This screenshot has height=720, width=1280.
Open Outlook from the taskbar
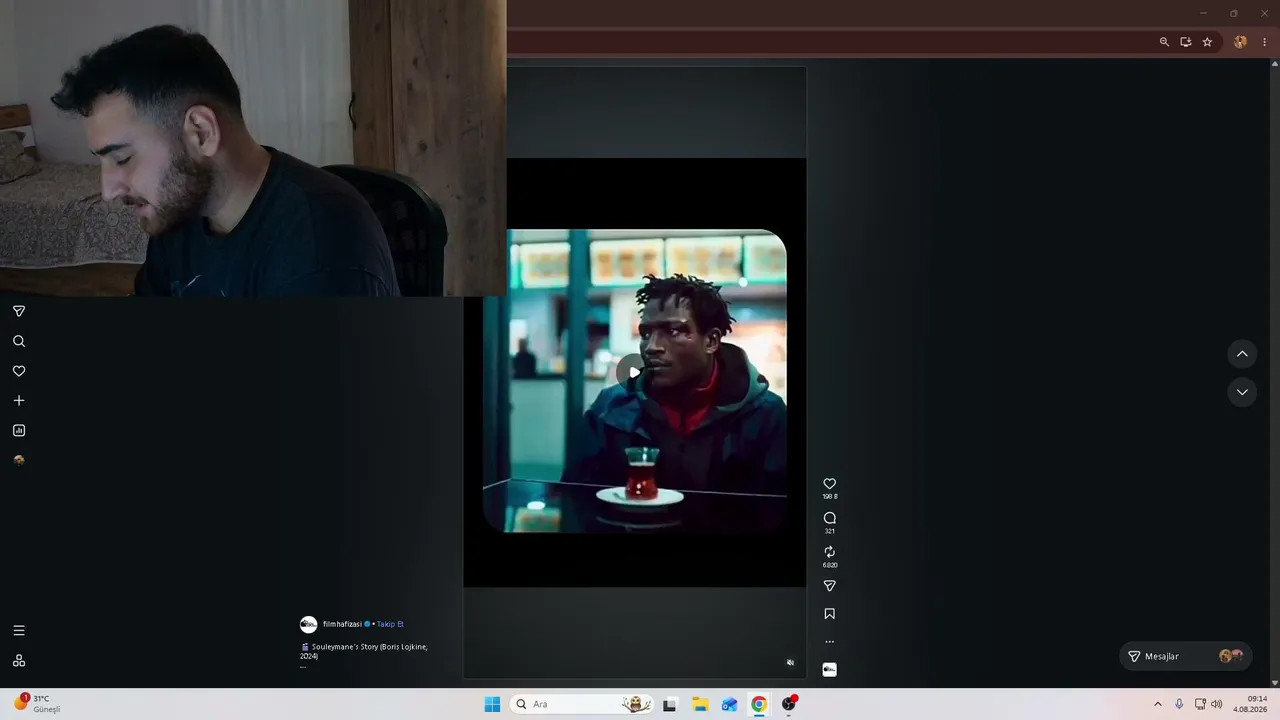pyautogui.click(x=730, y=704)
